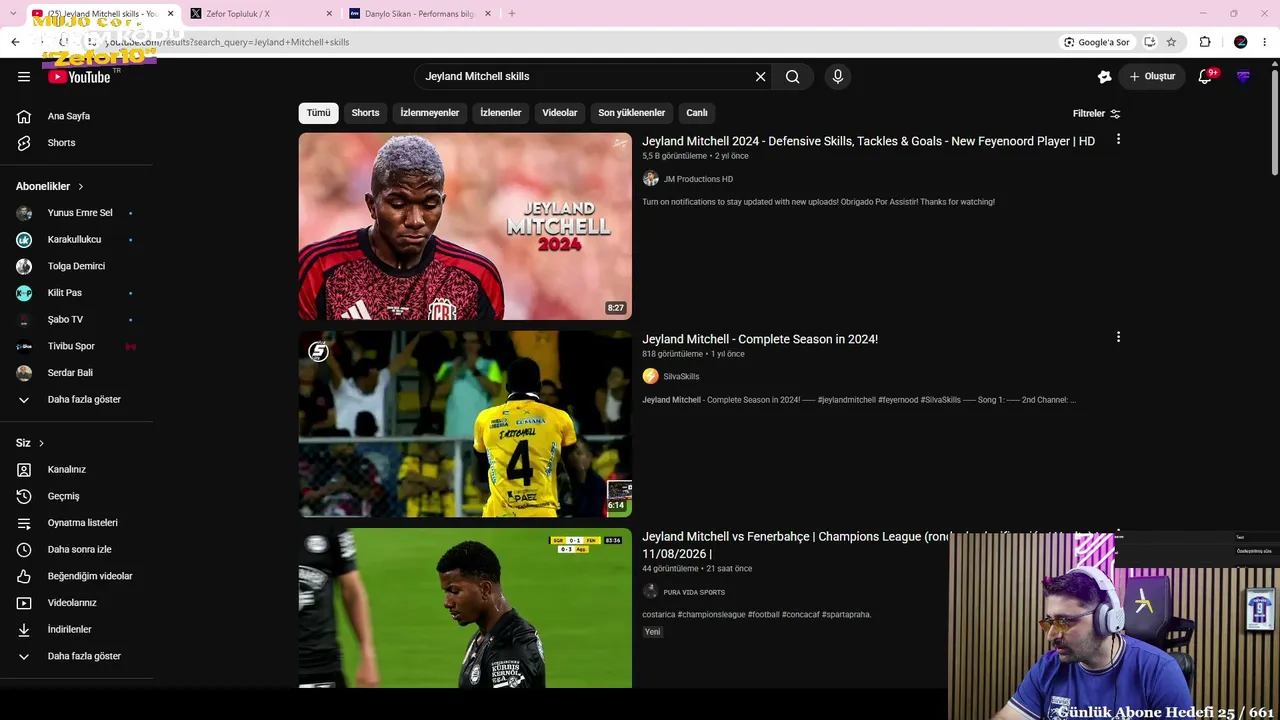Image resolution: width=1280 pixels, height=720 pixels.
Task: Select the Tümü filter chip
Action: 318,113
